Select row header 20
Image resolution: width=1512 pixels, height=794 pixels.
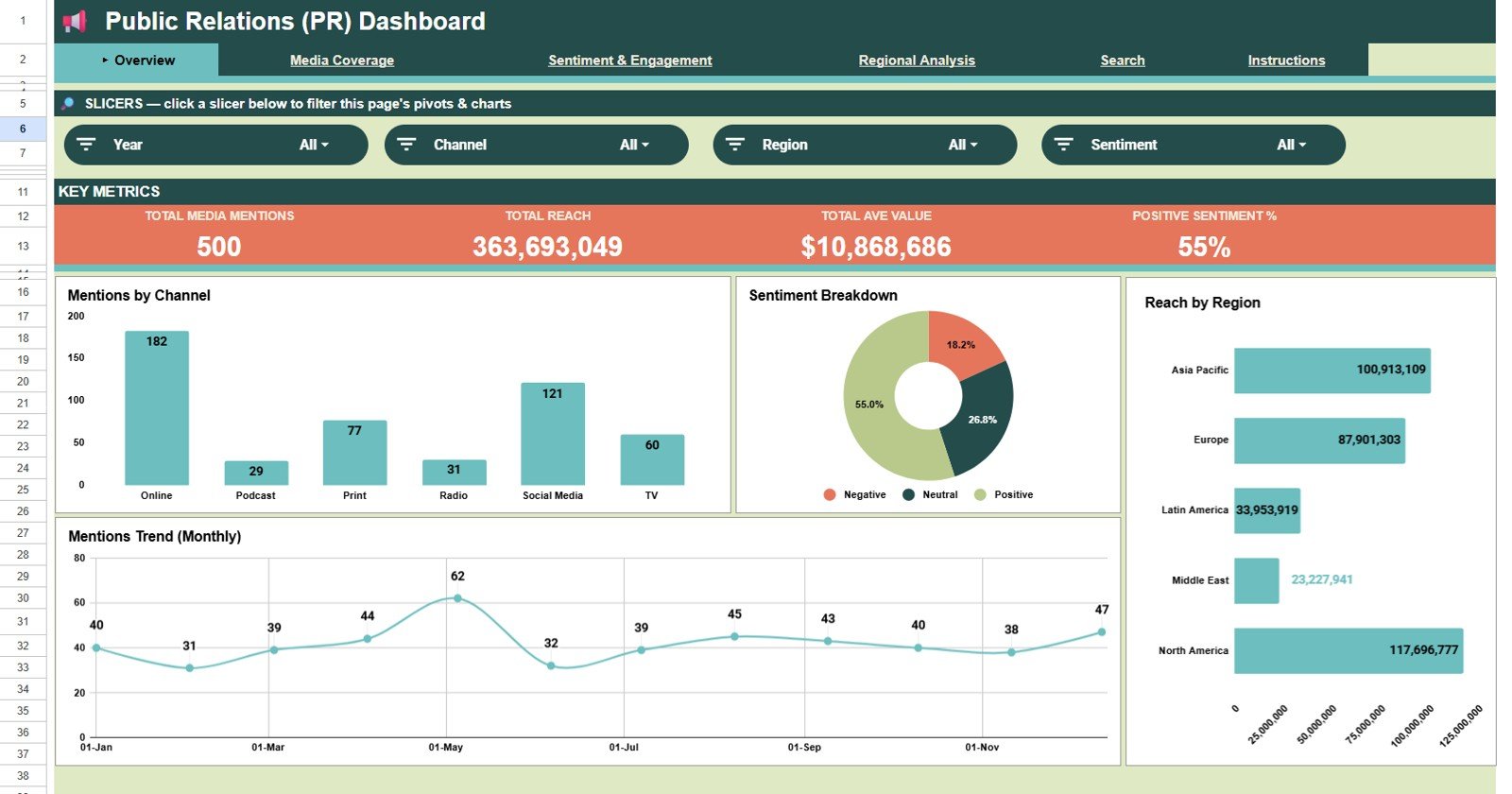23,381
